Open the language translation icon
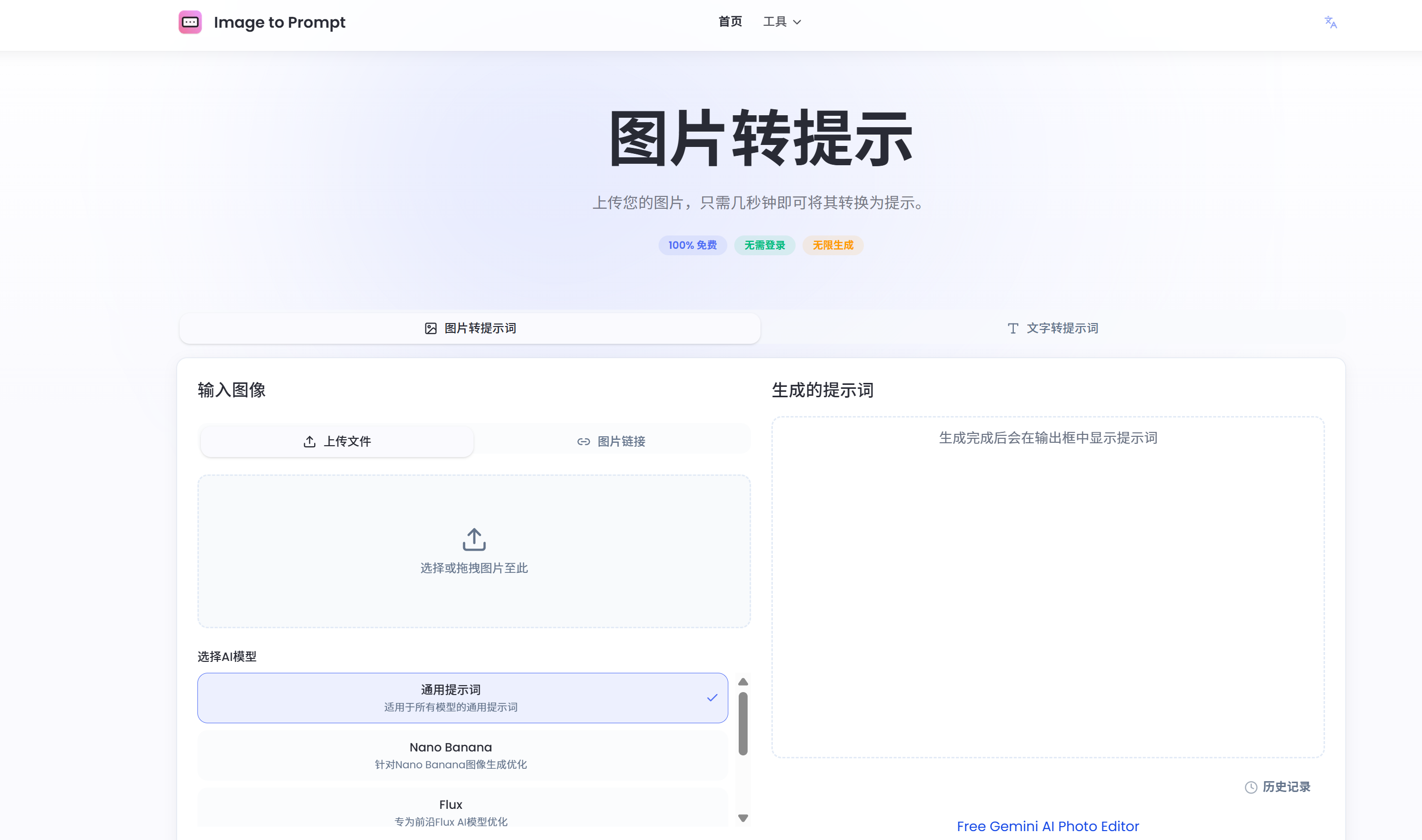Screen dimensions: 1422x840 click(x=1330, y=23)
